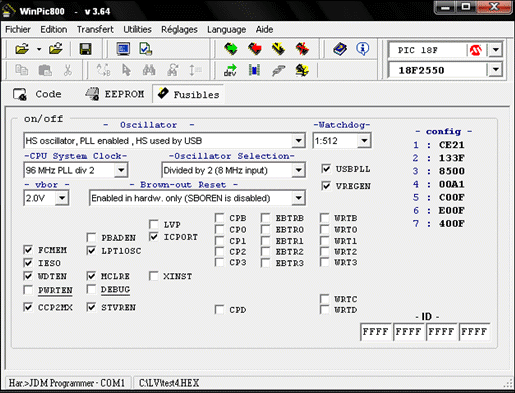Click the greyed scissors cut icon
The image size is (515, 393).
(x=68, y=70)
